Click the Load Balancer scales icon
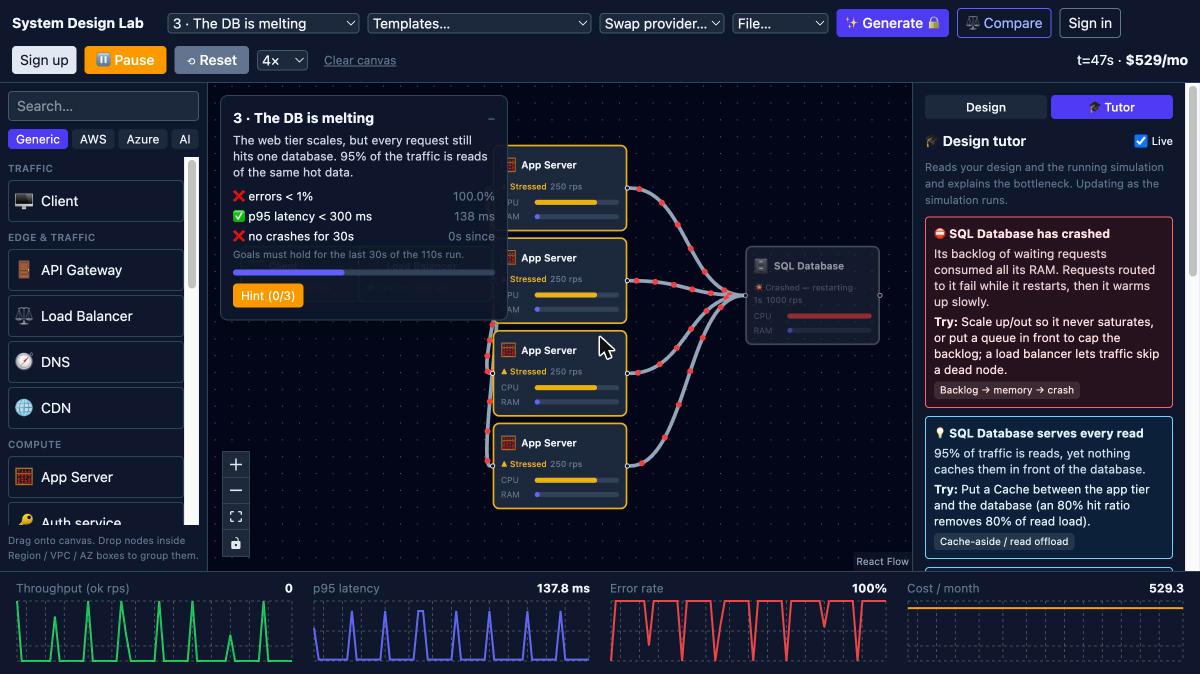Image resolution: width=1200 pixels, height=674 pixels. [24, 316]
